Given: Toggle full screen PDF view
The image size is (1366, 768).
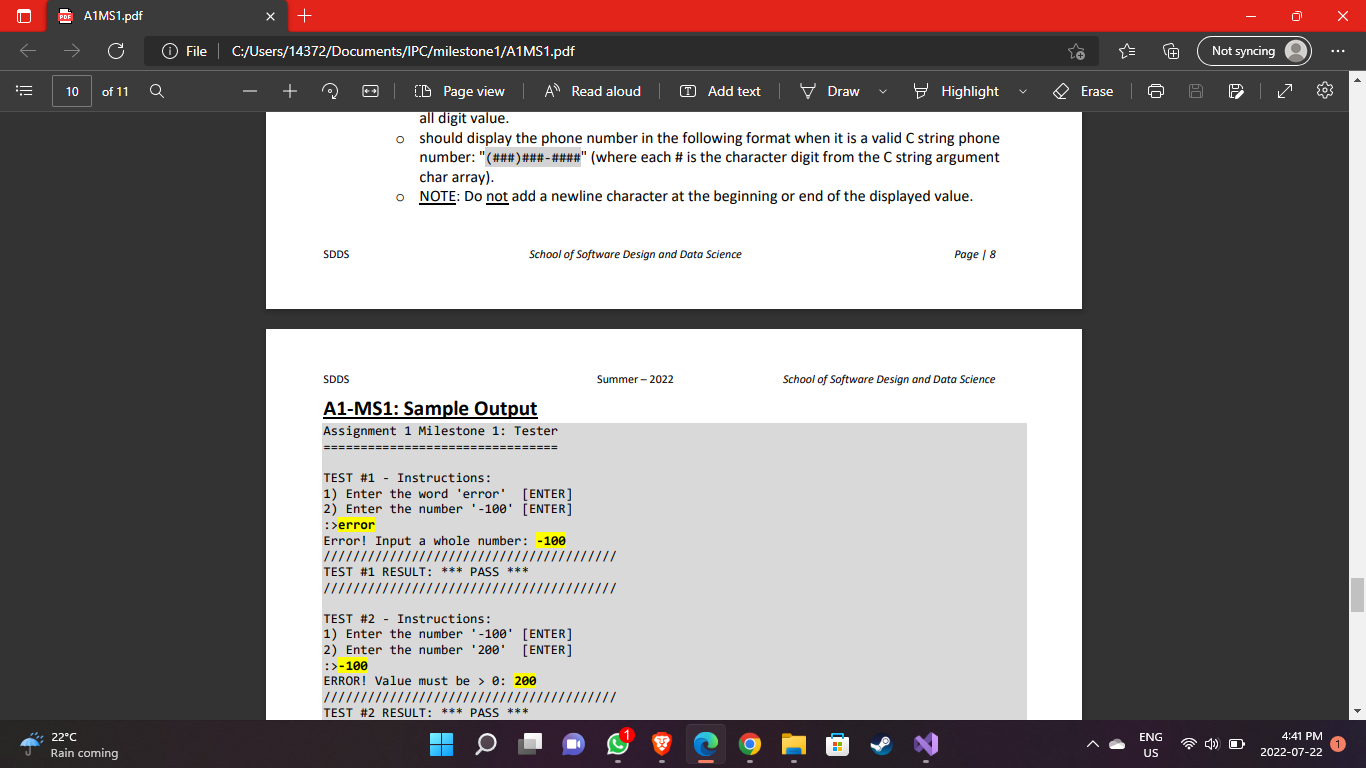Looking at the screenshot, I should (1284, 91).
